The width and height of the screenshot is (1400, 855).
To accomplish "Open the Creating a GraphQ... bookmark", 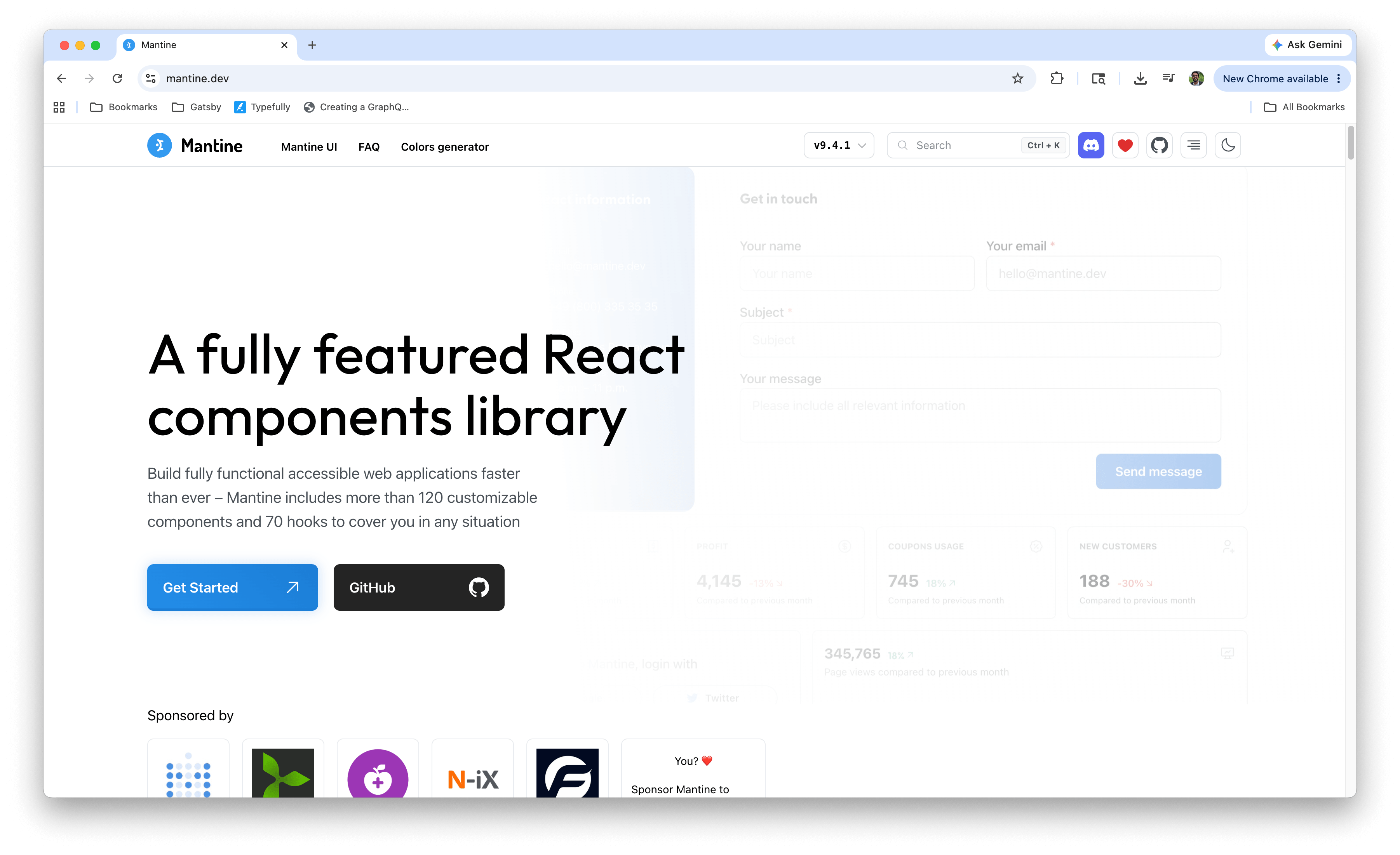I will 356,107.
